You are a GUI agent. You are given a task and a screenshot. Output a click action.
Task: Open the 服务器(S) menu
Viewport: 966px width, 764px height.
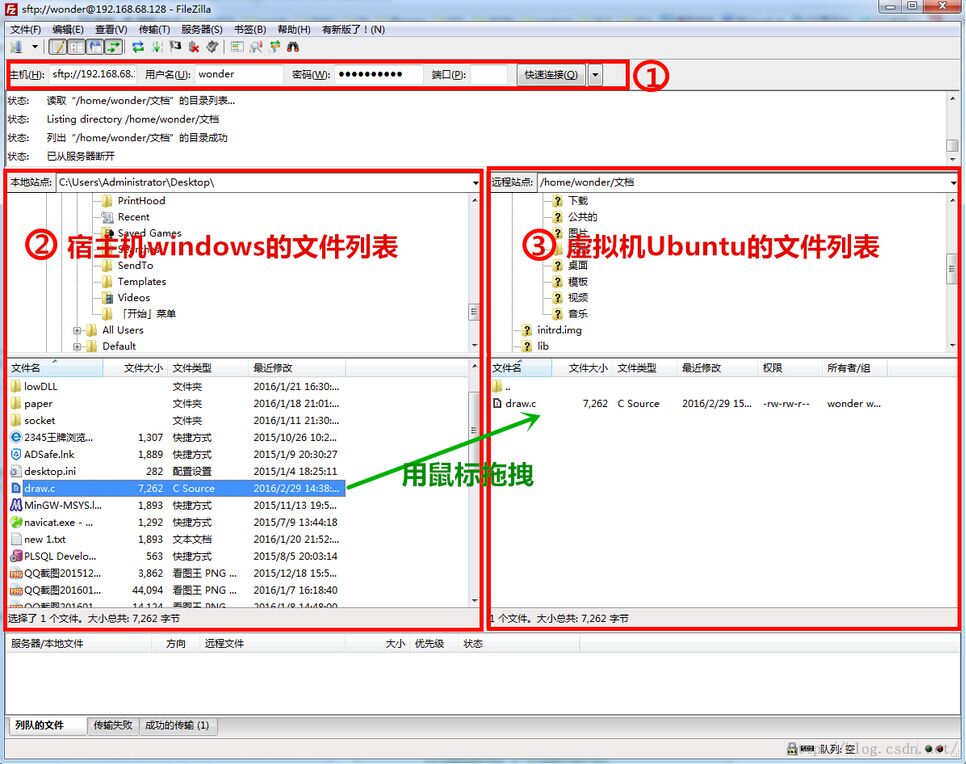(202, 30)
